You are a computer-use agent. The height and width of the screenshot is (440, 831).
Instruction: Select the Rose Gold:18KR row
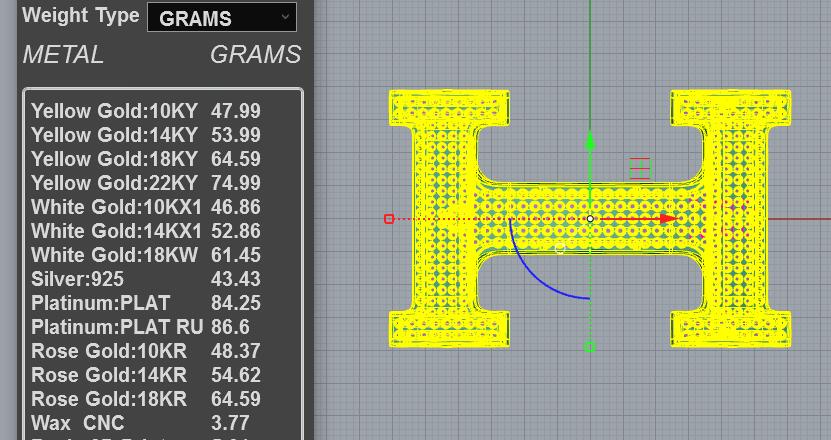[x=146, y=399]
